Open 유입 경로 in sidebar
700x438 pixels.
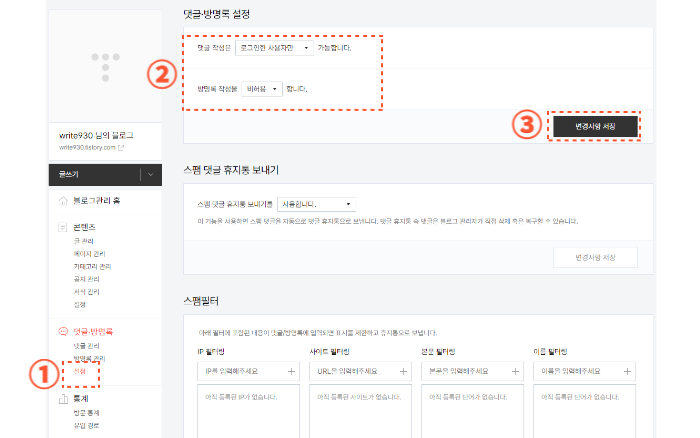pyautogui.click(x=86, y=425)
